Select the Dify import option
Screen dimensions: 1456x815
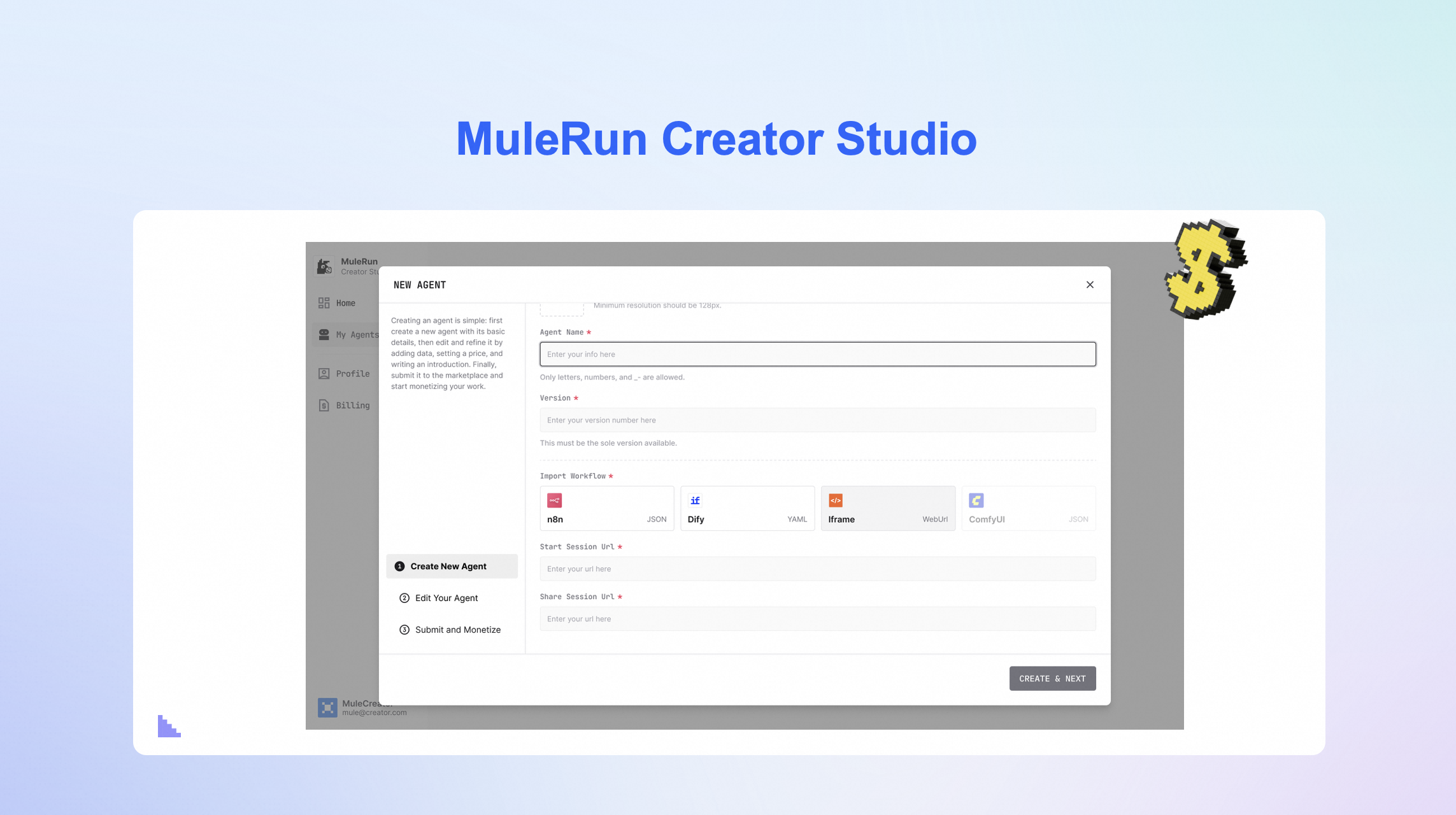[747, 508]
